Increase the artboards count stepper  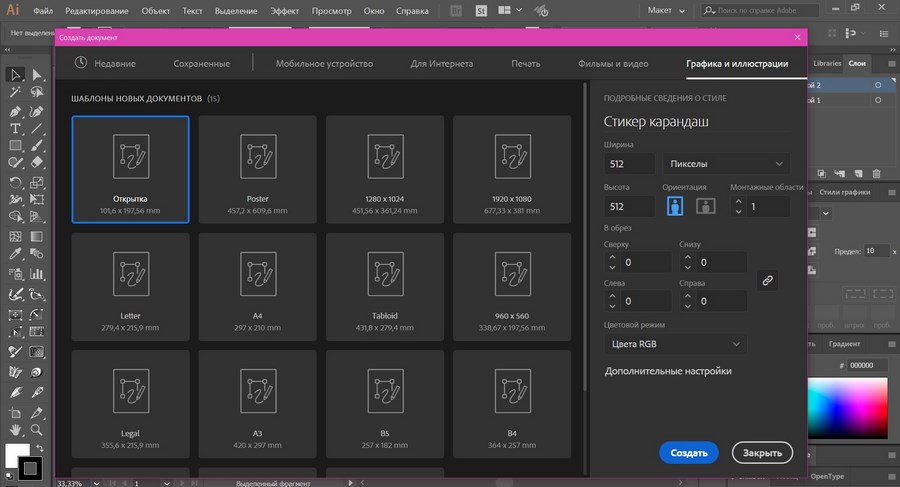pos(739,202)
